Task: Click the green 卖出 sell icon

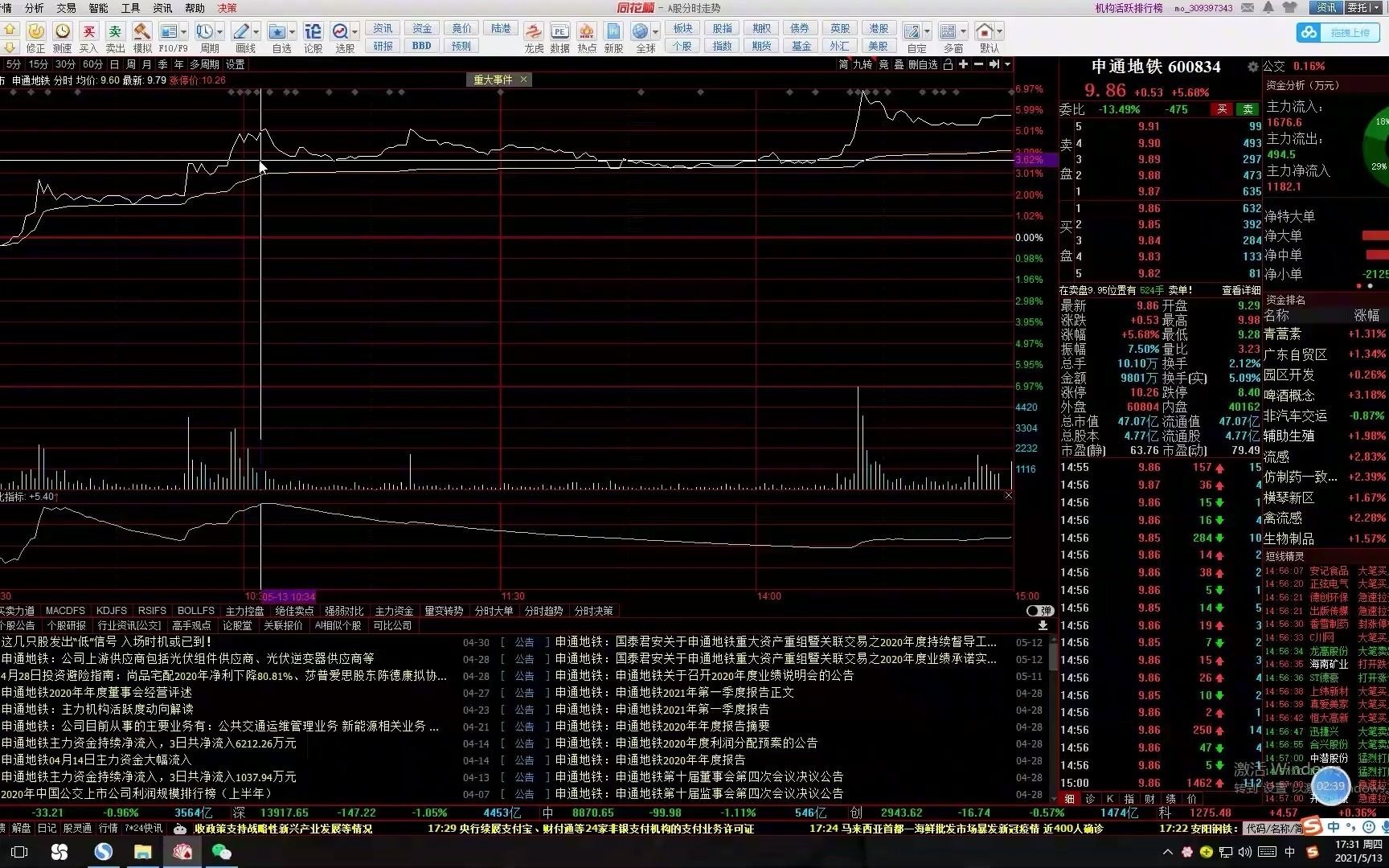Action: coord(116,31)
